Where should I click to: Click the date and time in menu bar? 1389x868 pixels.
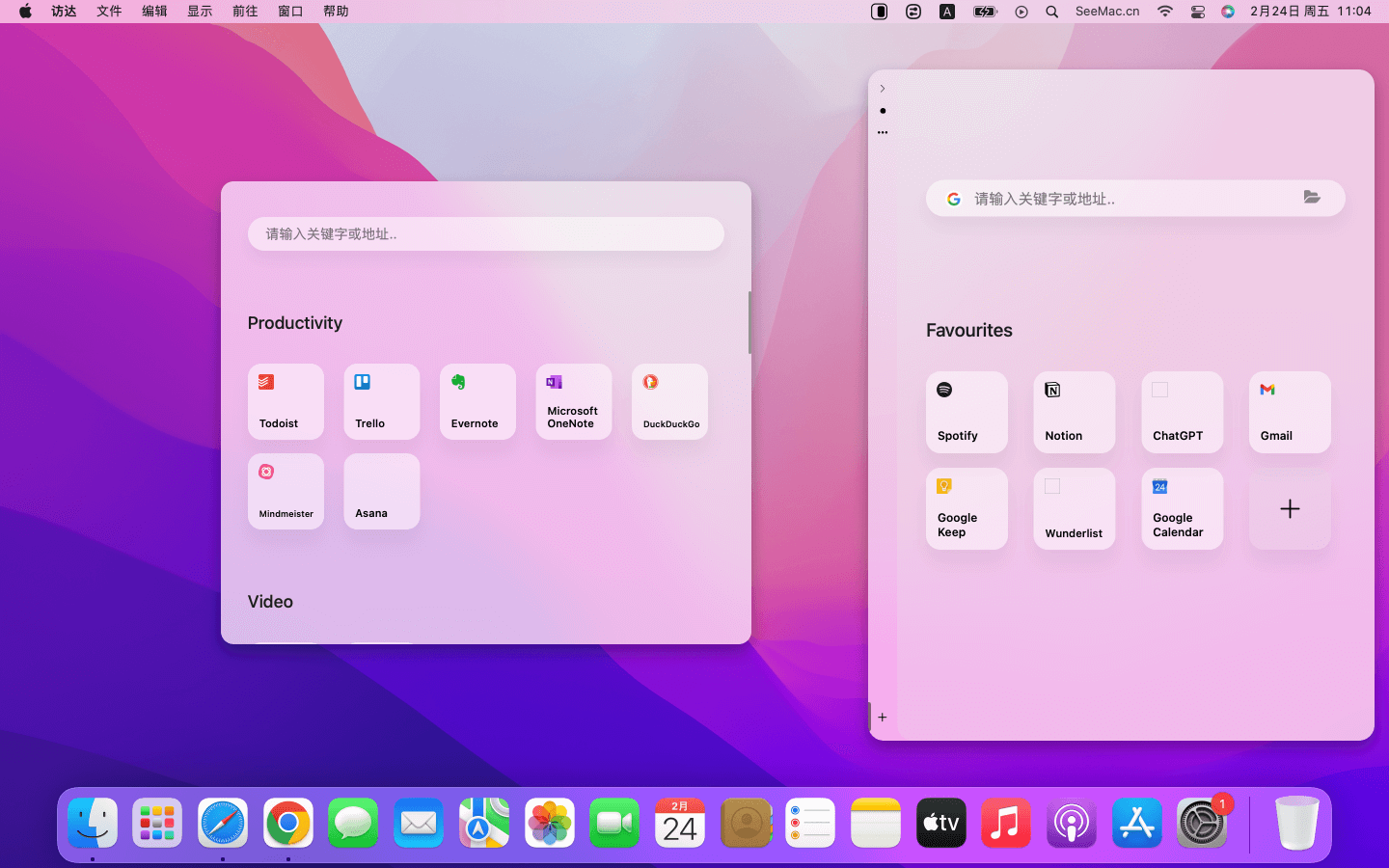(1310, 12)
